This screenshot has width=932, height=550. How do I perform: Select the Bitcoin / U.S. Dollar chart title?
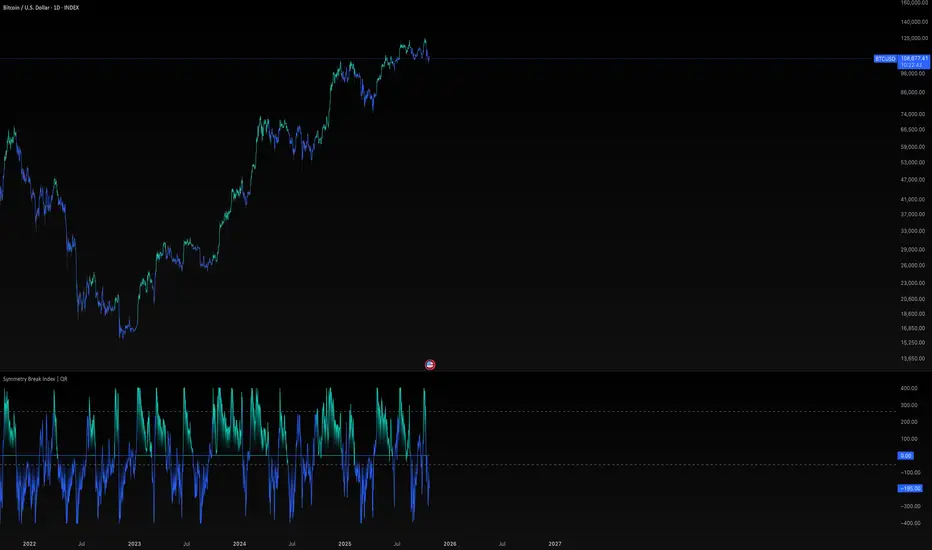click(41, 8)
